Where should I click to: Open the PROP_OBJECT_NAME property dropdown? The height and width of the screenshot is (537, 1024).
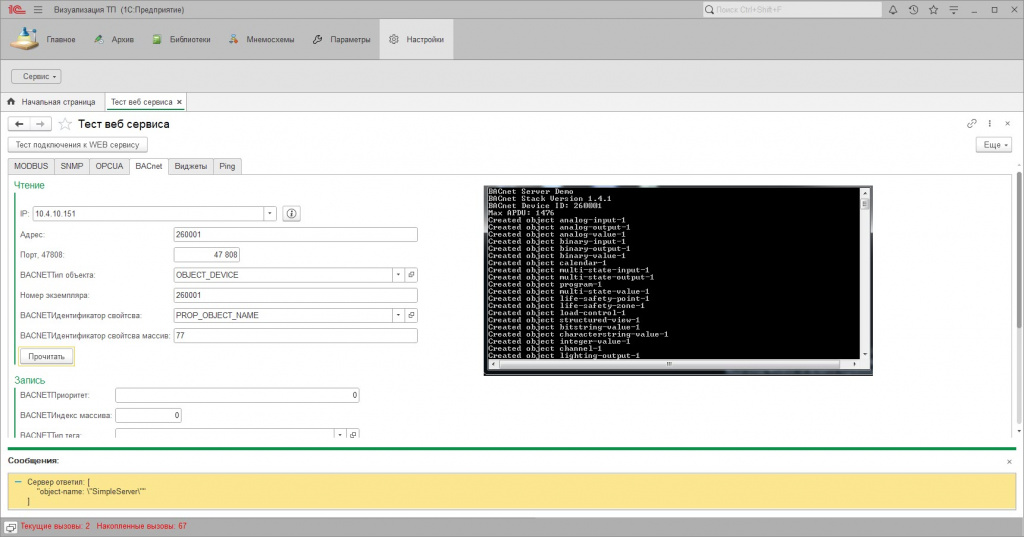[x=398, y=315]
